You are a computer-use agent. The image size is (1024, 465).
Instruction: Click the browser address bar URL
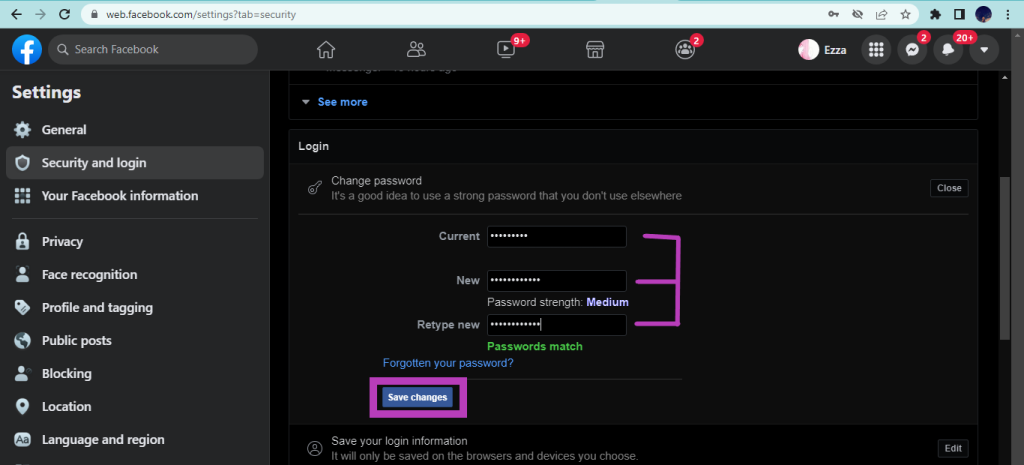(201, 14)
